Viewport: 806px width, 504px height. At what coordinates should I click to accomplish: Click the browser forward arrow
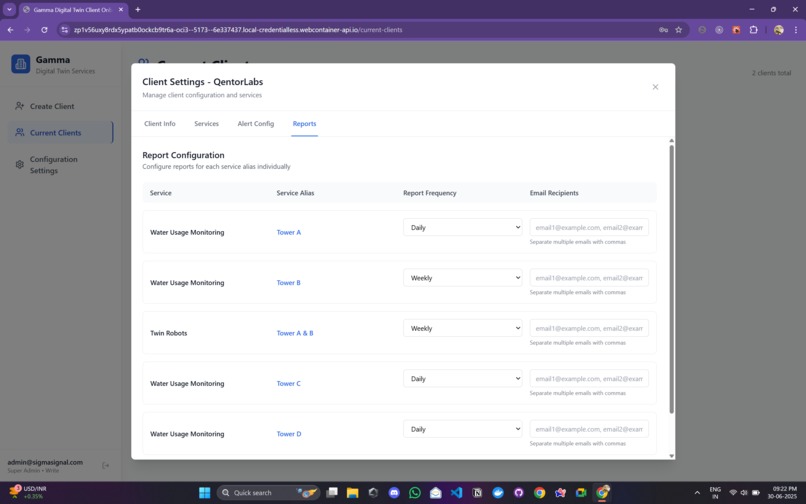click(27, 30)
